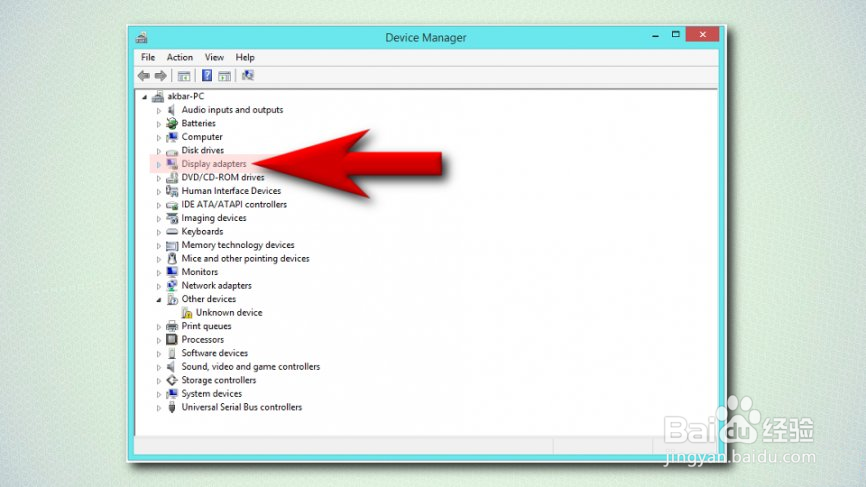Image resolution: width=866 pixels, height=487 pixels.
Task: Expand the Processors tree arrow
Action: point(159,341)
